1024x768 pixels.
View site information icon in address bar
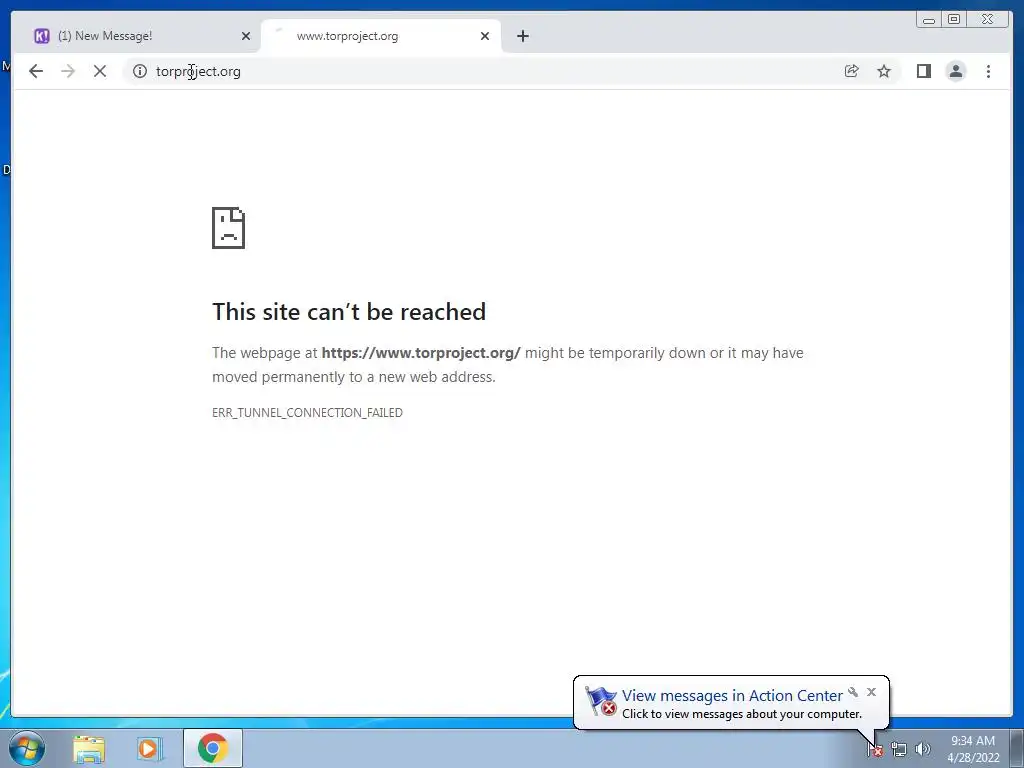(140, 71)
